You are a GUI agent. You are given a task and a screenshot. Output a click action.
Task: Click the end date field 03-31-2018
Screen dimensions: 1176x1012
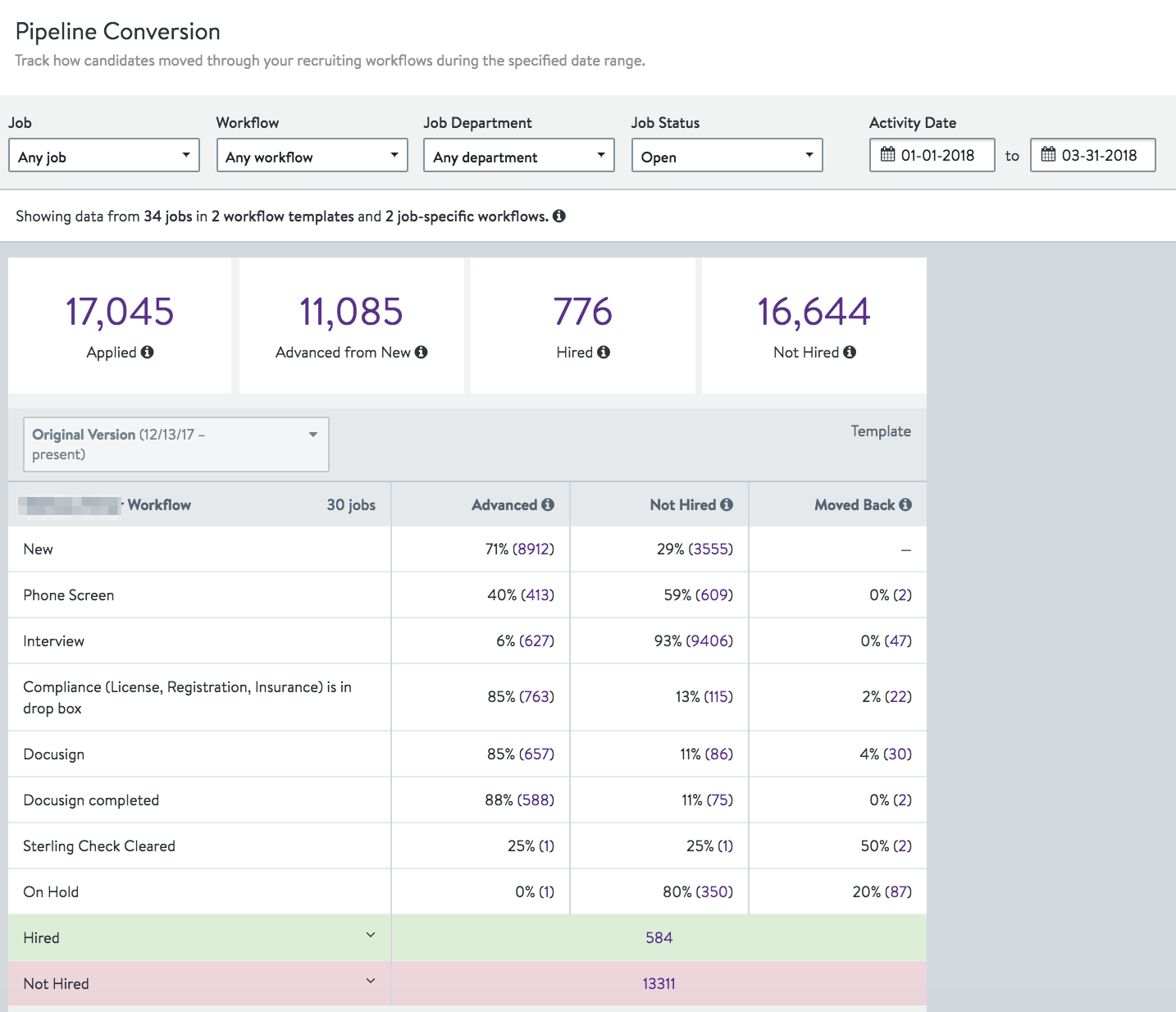(1093, 155)
